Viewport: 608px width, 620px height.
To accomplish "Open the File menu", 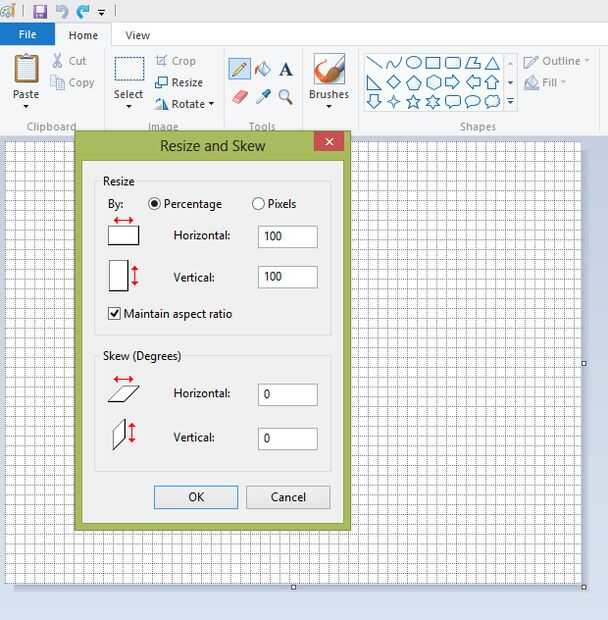I will click(x=27, y=34).
